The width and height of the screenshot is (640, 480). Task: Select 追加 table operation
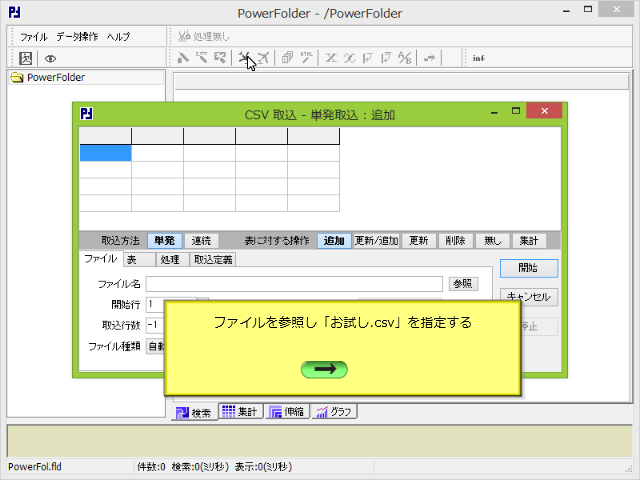pos(334,240)
